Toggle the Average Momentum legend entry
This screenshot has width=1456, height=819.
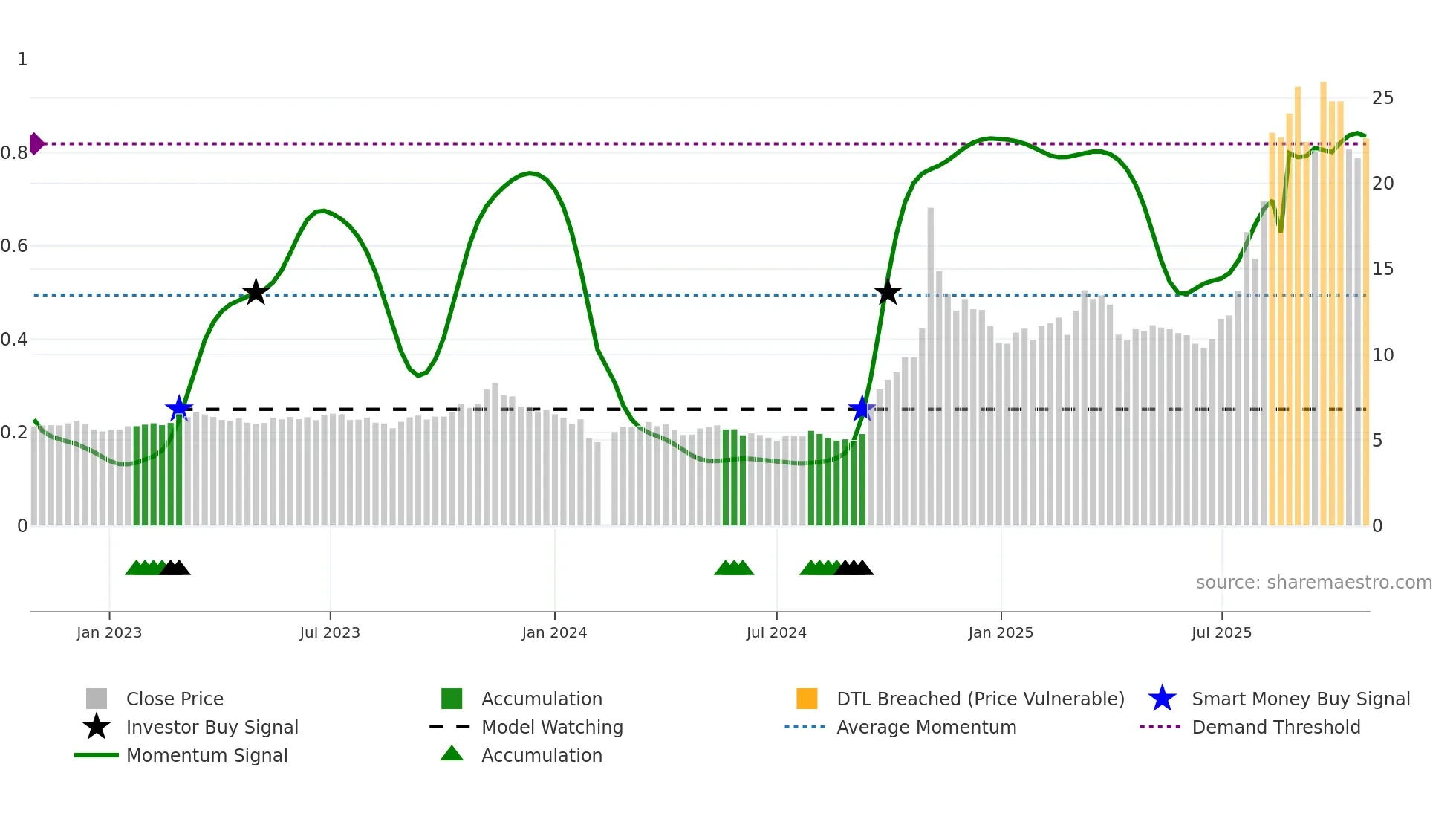(926, 727)
